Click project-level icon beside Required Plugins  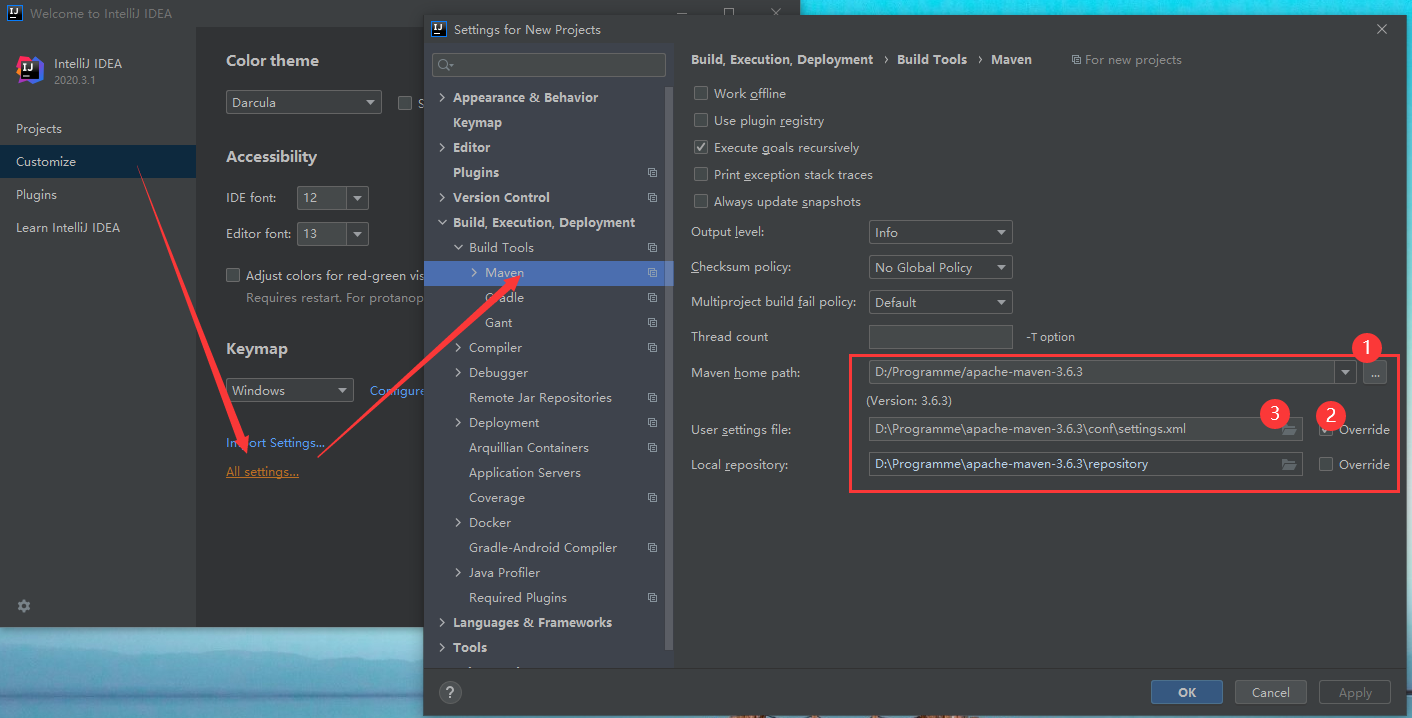pos(652,598)
